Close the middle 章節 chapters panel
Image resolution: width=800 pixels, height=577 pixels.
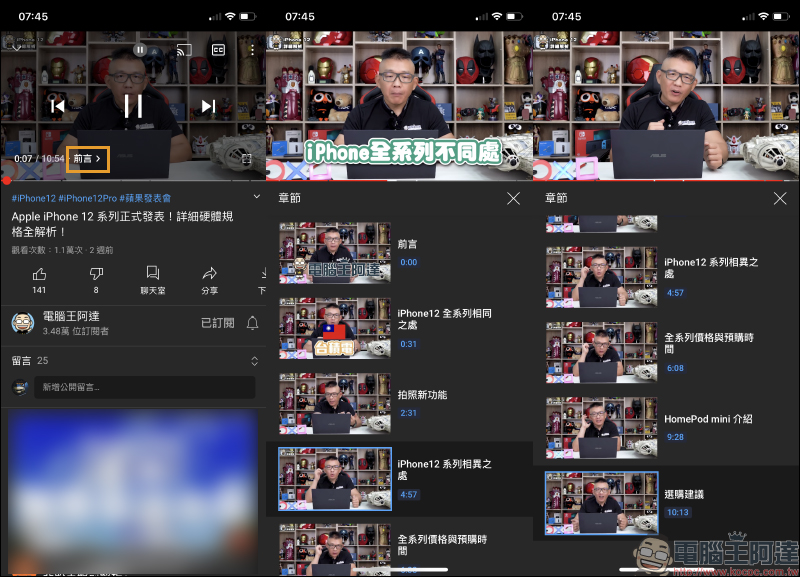[513, 198]
